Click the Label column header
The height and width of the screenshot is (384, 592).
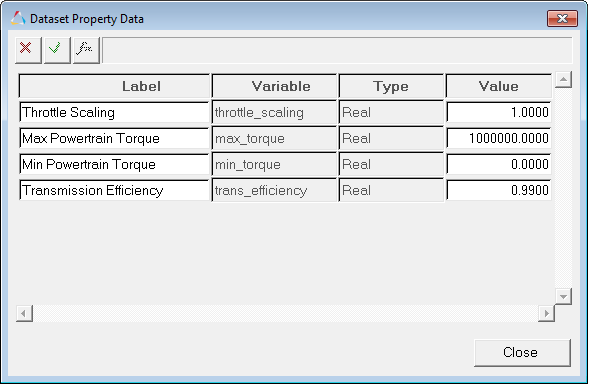(x=114, y=86)
